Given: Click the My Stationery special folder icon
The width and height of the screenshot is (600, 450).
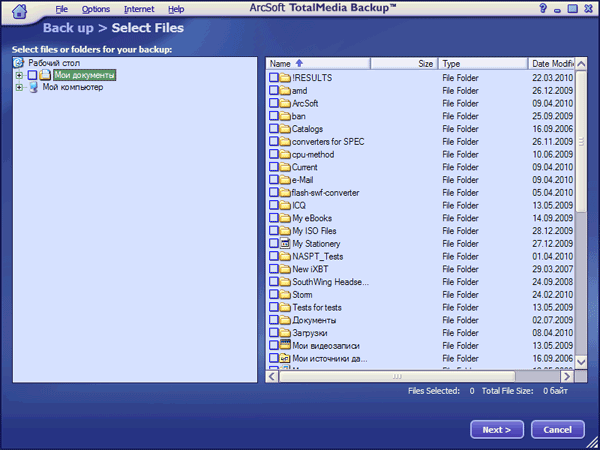Looking at the screenshot, I should (285, 243).
